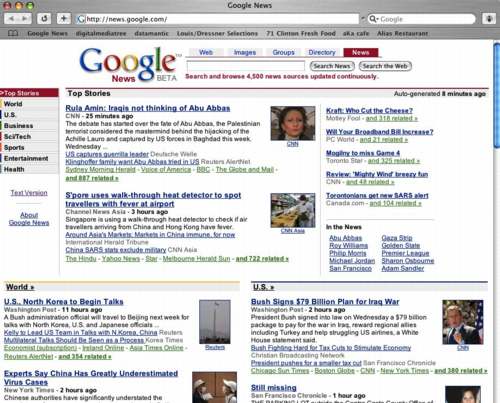Click the bug report icon in toolbar

[x=489, y=19]
